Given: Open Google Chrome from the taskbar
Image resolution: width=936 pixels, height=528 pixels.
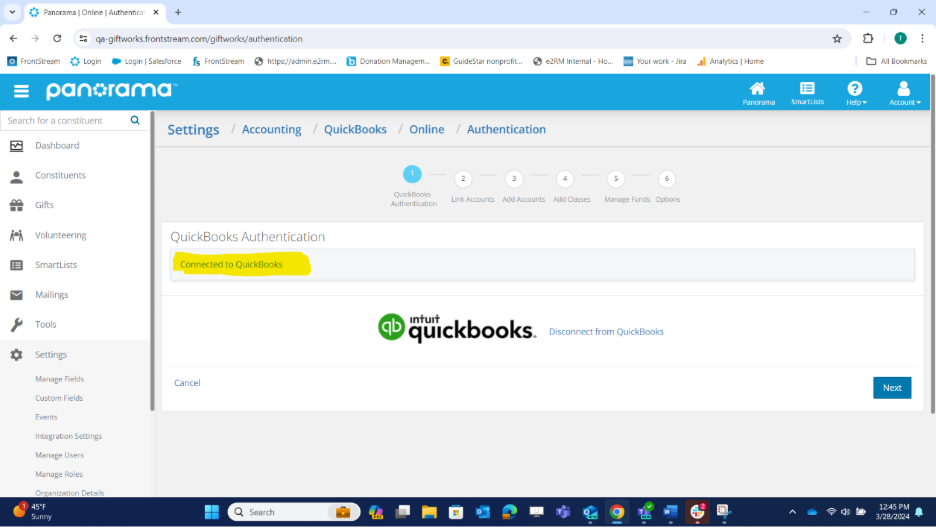Looking at the screenshot, I should pos(617,512).
